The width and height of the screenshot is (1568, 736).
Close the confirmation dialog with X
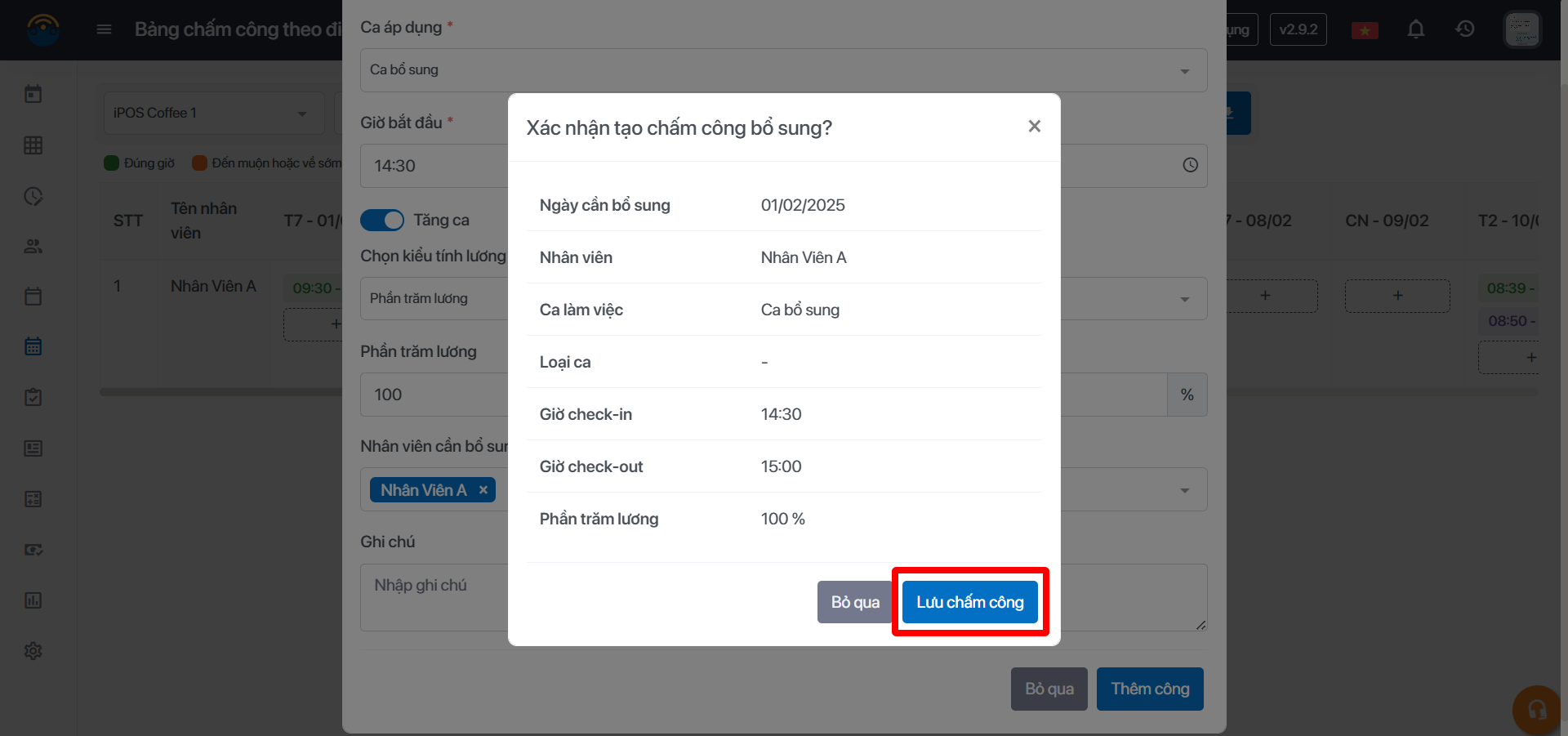1034,127
